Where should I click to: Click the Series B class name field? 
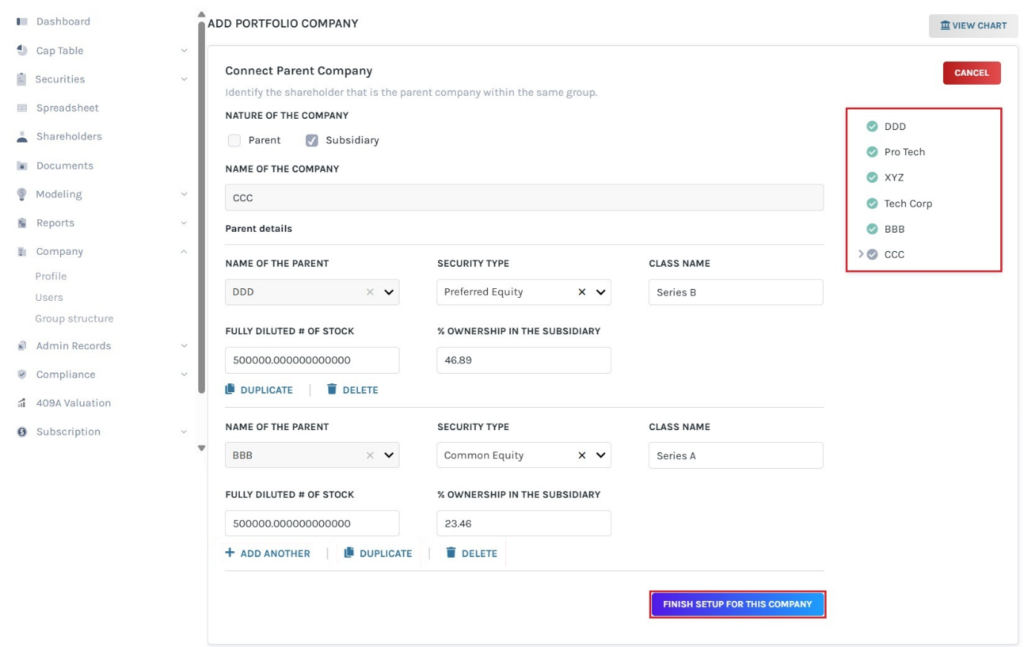click(735, 292)
